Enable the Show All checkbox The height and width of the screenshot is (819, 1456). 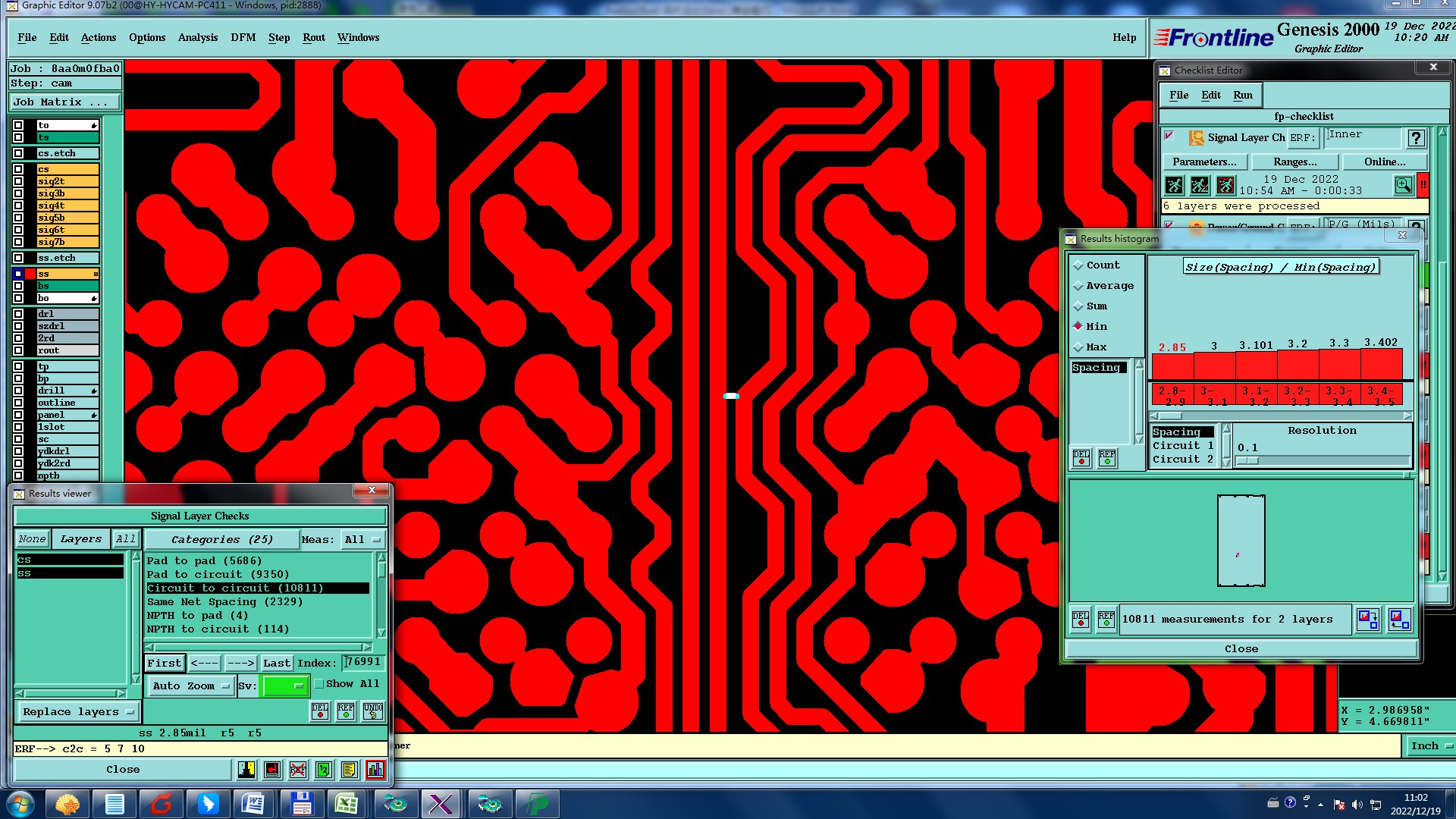click(x=319, y=684)
